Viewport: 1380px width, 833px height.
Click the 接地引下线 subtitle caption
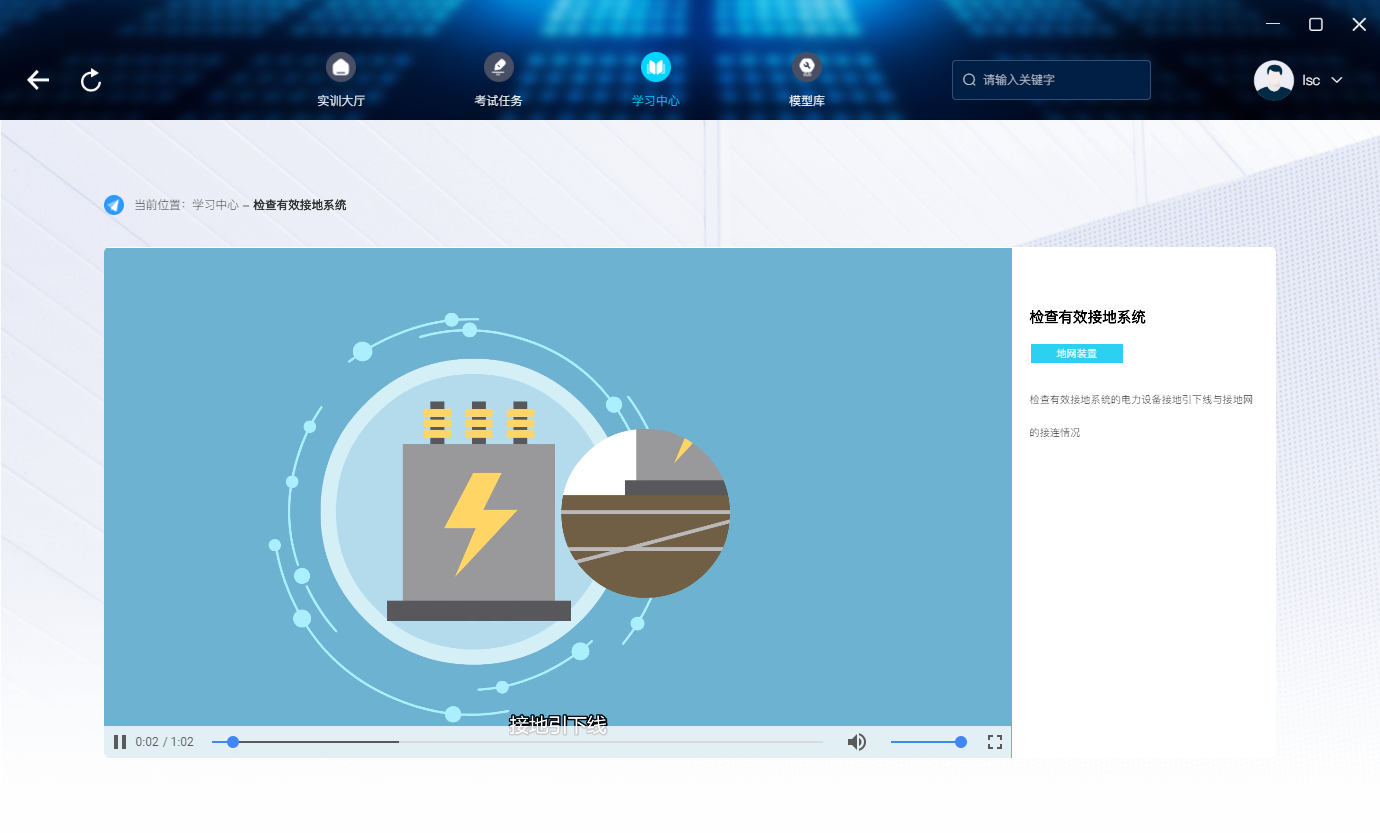point(558,725)
